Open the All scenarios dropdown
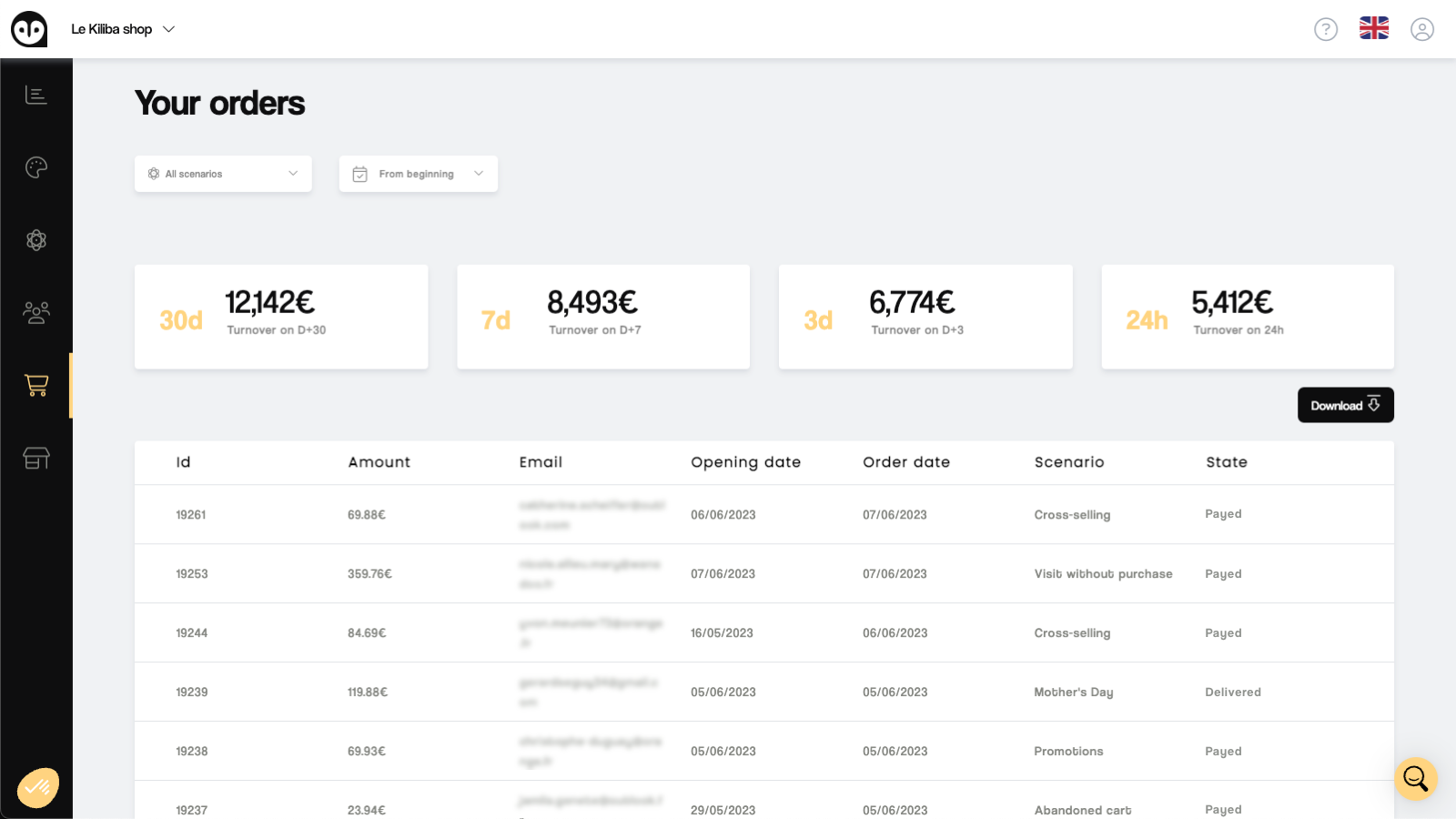This screenshot has width=1456, height=819. (222, 173)
